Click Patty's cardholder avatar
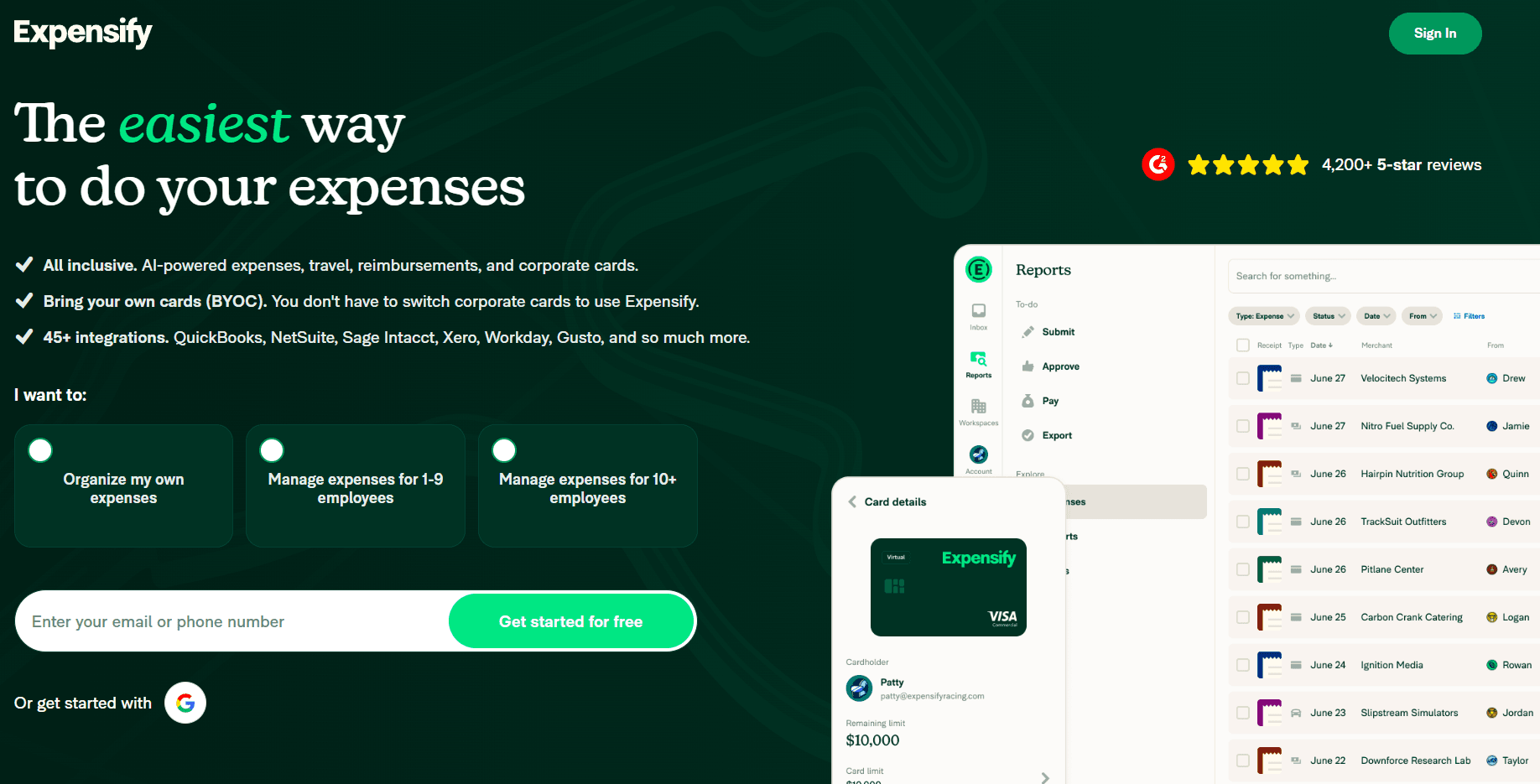The height and width of the screenshot is (784, 1540). click(859, 688)
